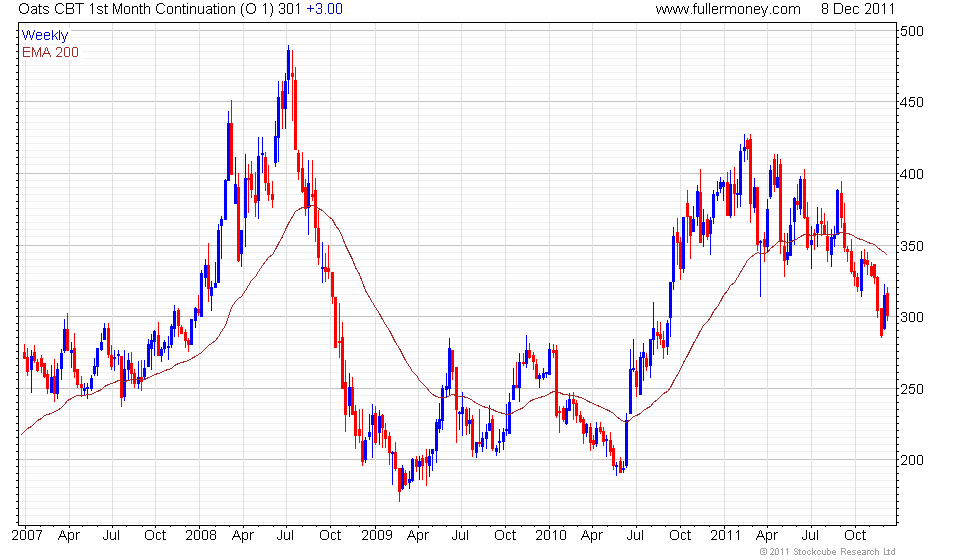Click the 'Weekly' legend label
Image resolution: width=980 pixels, height=560 pixels.
(44, 36)
